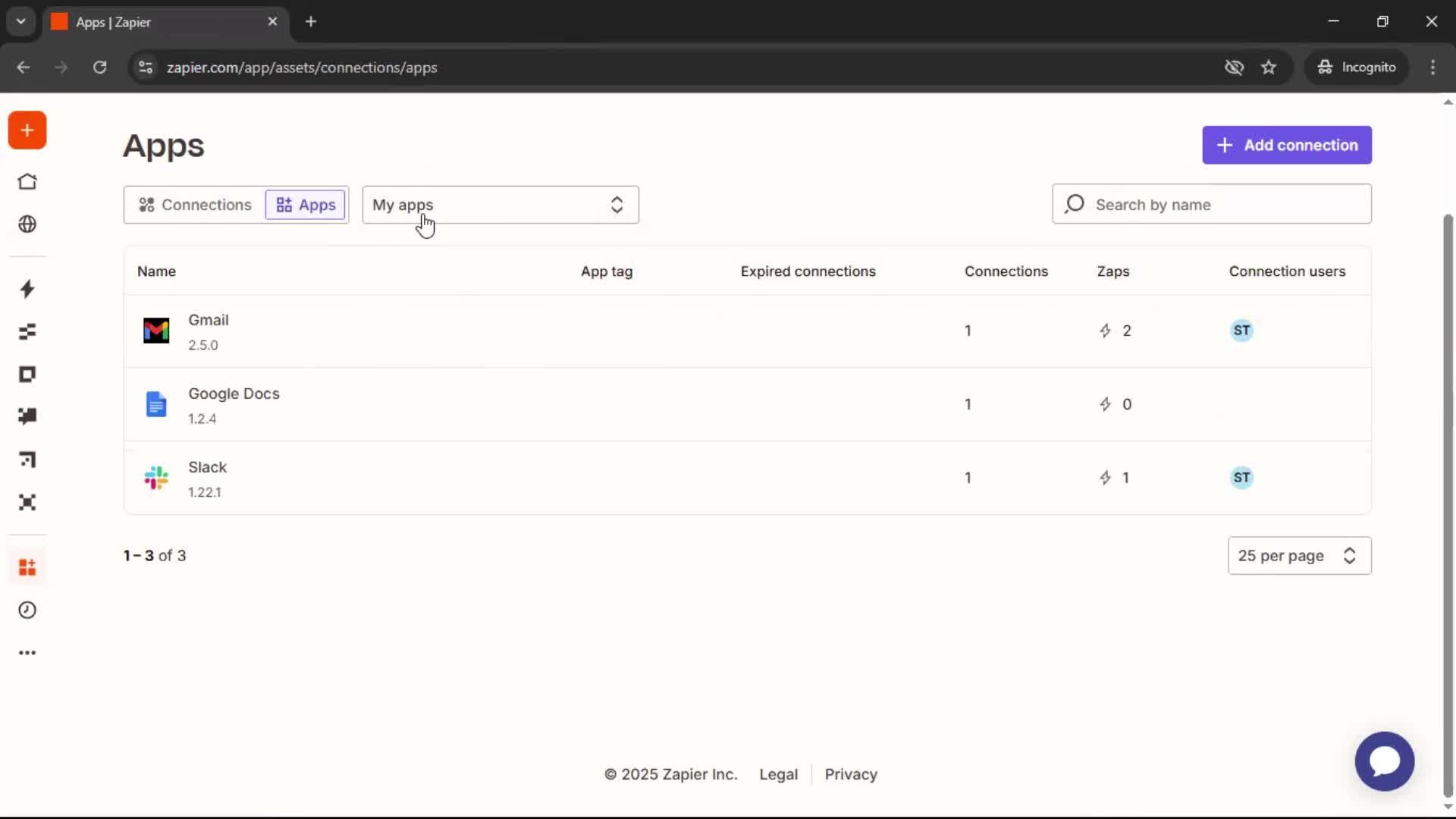
Task: Open the Agents icon in sidebar
Action: [x=27, y=503]
